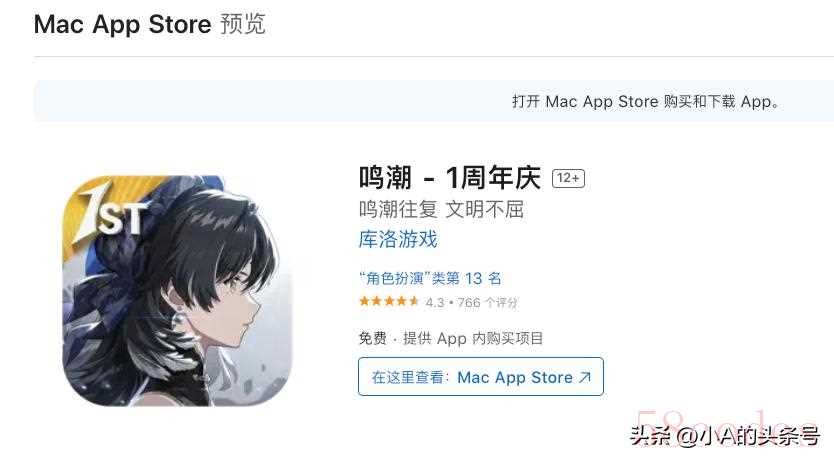Click the arrow icon beside Mac App Store

[585, 377]
